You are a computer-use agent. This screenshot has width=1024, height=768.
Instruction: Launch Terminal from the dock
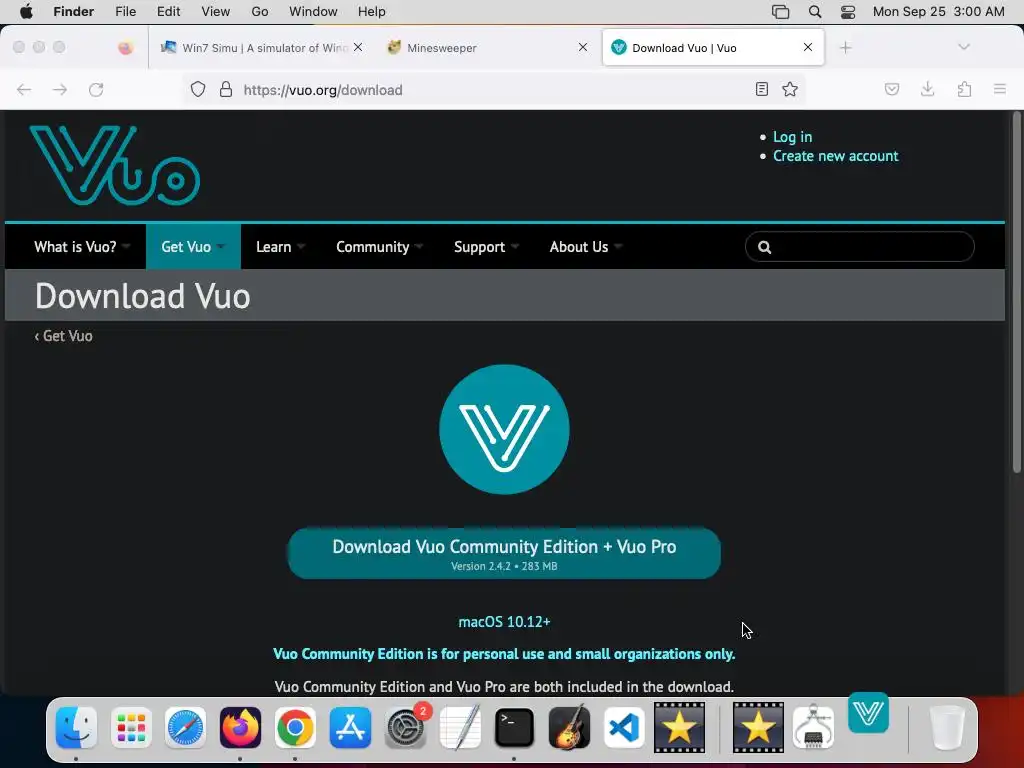point(515,728)
